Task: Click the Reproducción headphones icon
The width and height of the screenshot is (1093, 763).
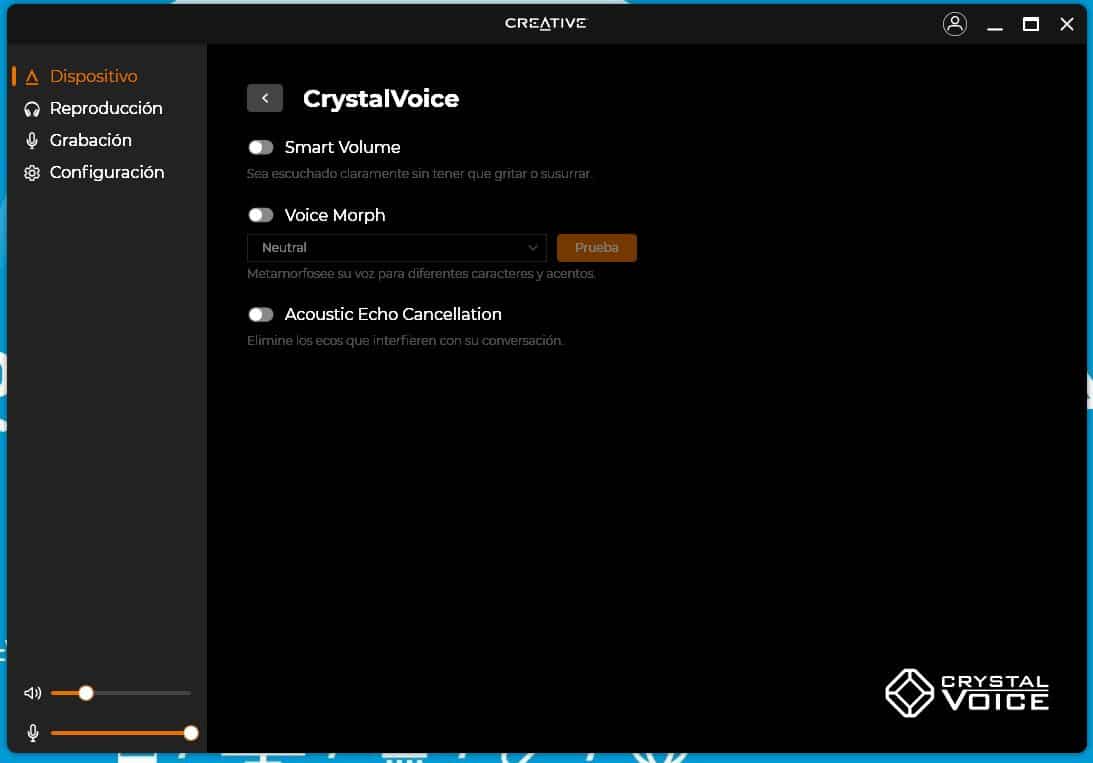Action: pyautogui.click(x=32, y=109)
